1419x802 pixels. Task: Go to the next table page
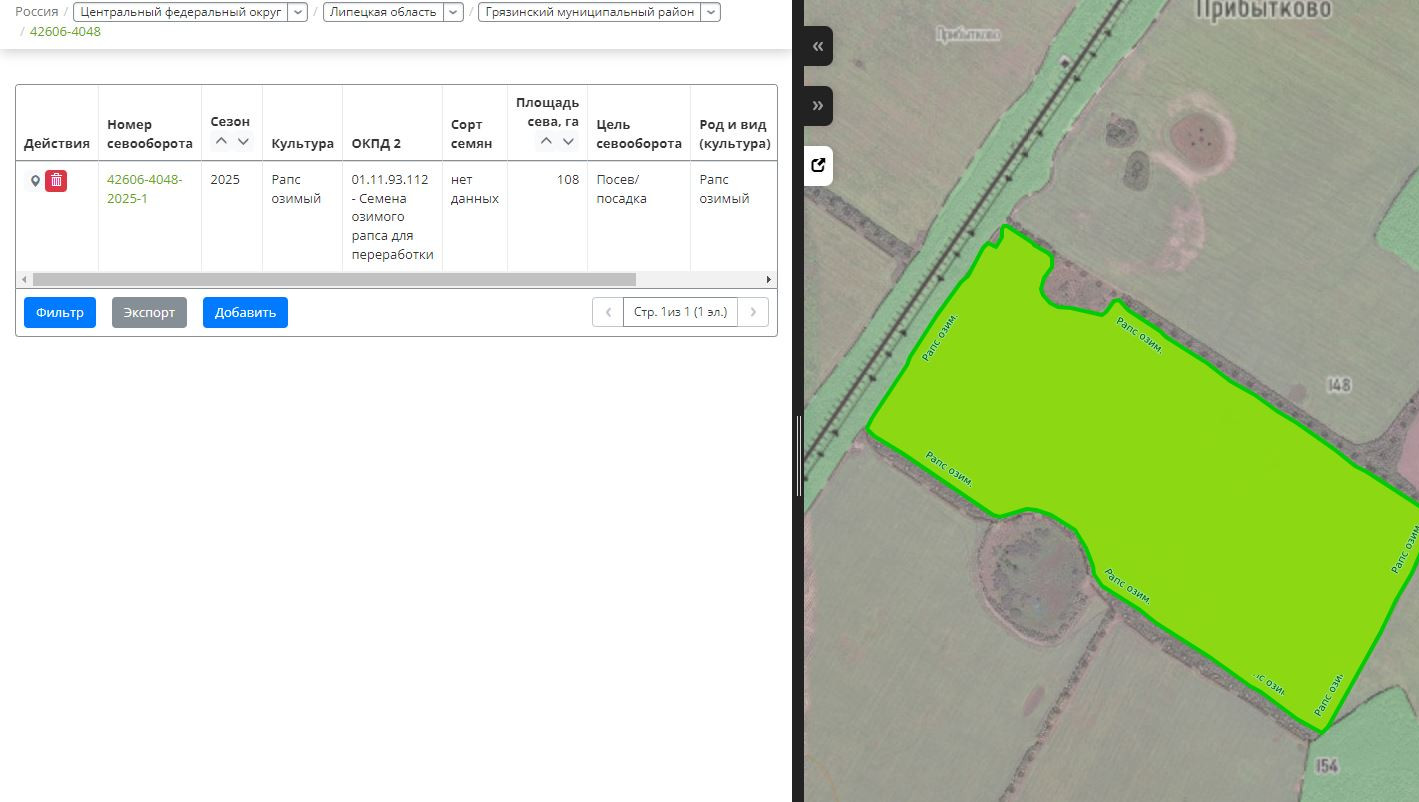(x=754, y=312)
